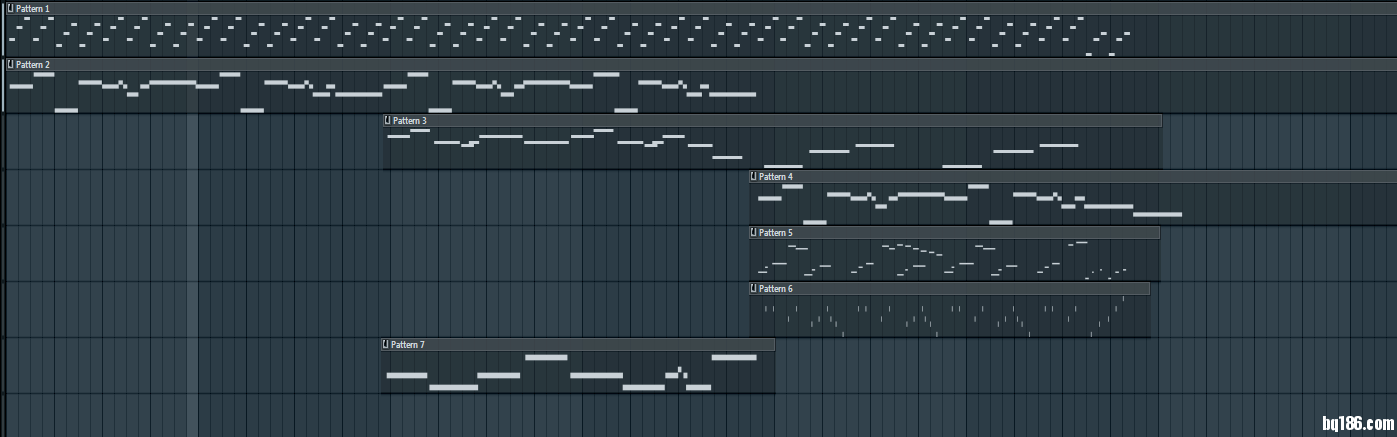Viewport: 1397px width, 437px height.
Task: Click the Pattern 5 clip corner icon
Action: pos(753,232)
